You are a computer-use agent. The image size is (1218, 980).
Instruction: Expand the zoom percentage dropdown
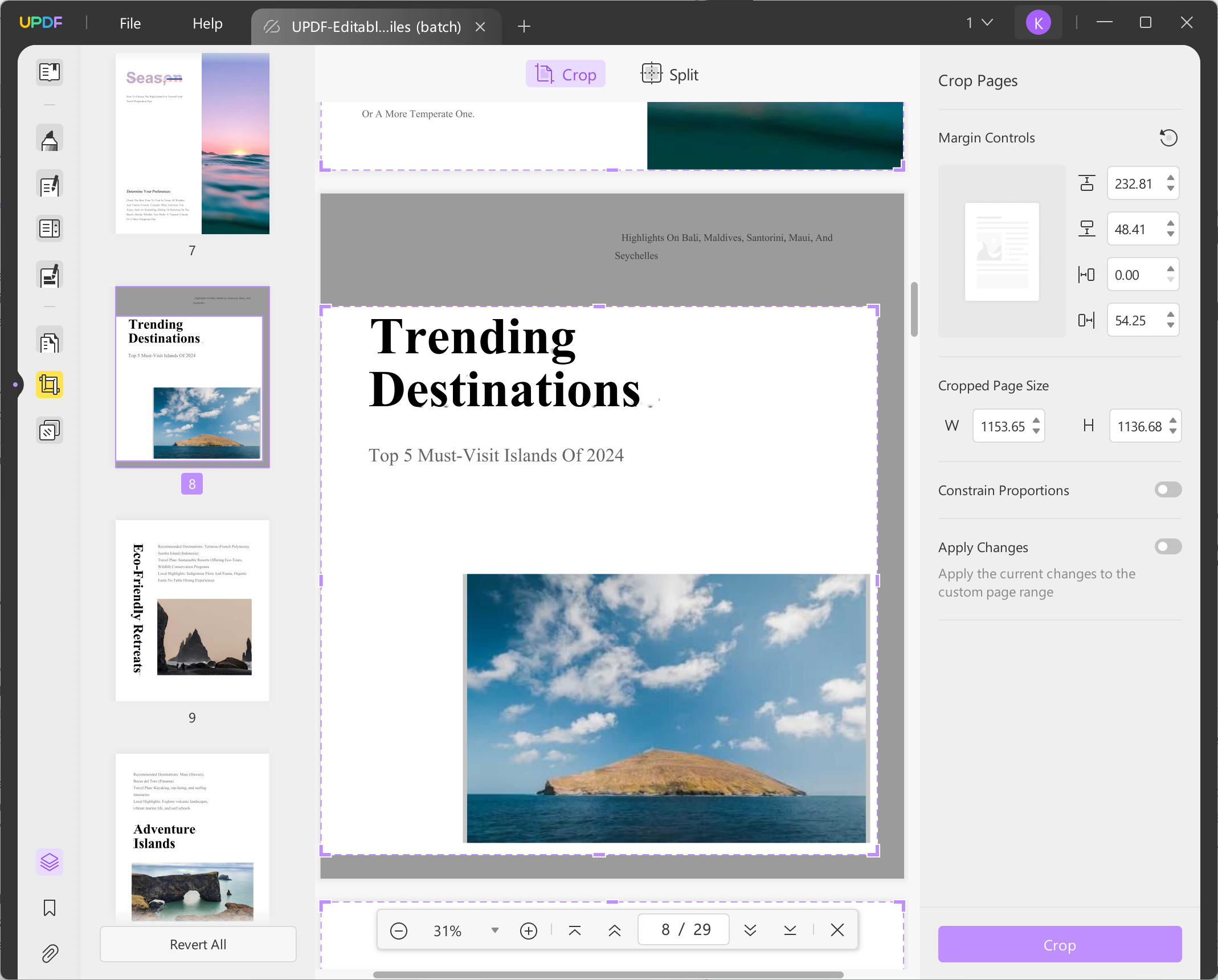494,930
